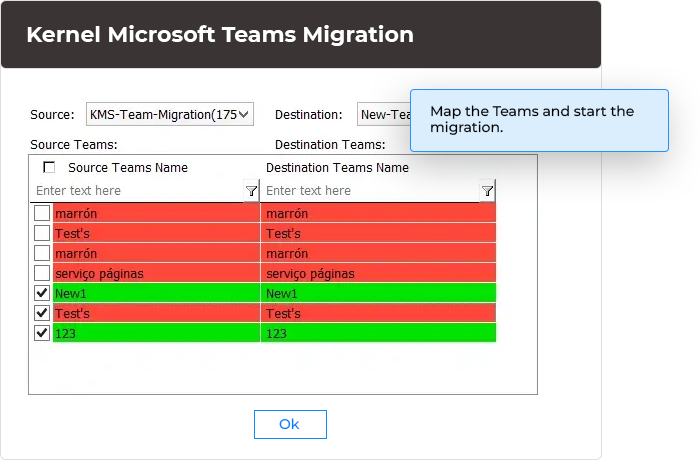
Task: Click the Destination Teams: label
Action: pos(330,145)
